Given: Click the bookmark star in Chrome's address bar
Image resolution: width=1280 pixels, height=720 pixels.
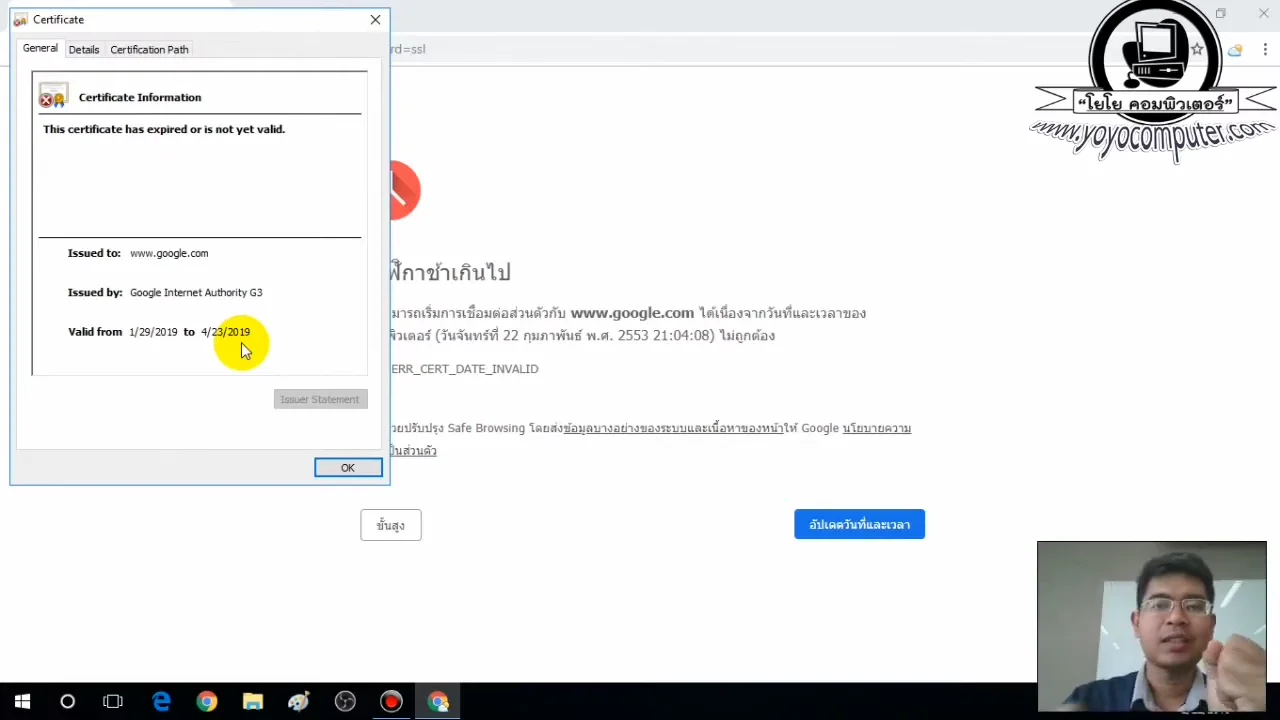Looking at the screenshot, I should pyautogui.click(x=1197, y=49).
